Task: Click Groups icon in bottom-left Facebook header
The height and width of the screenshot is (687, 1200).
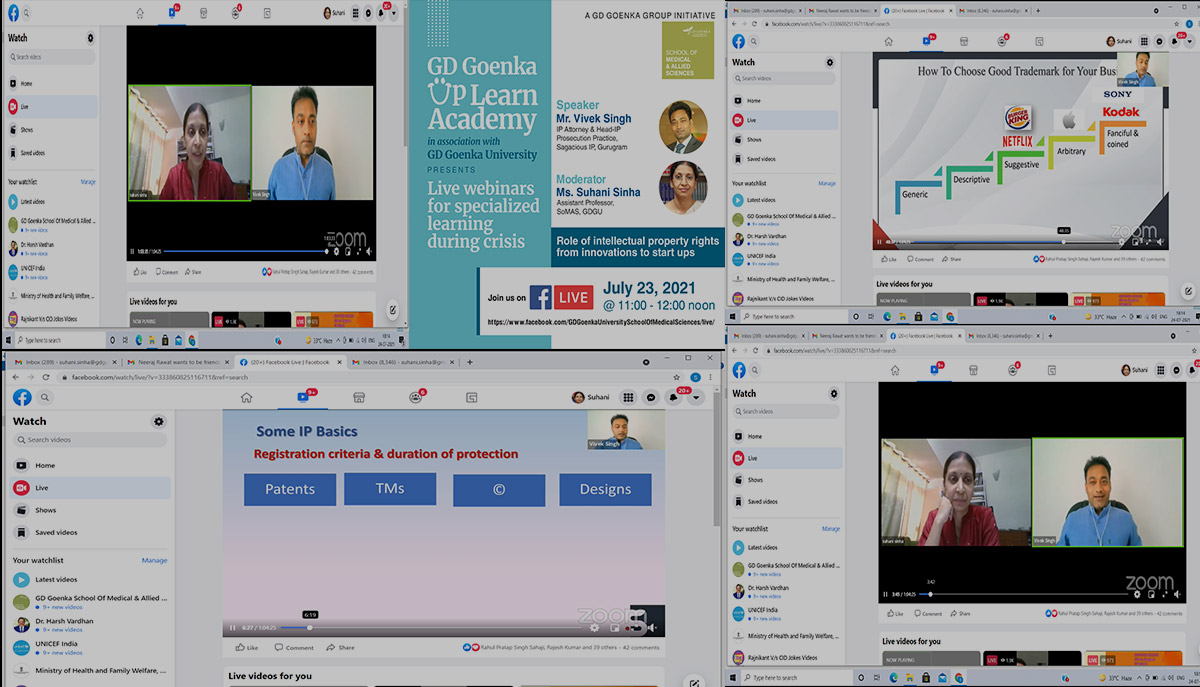Action: [x=415, y=397]
